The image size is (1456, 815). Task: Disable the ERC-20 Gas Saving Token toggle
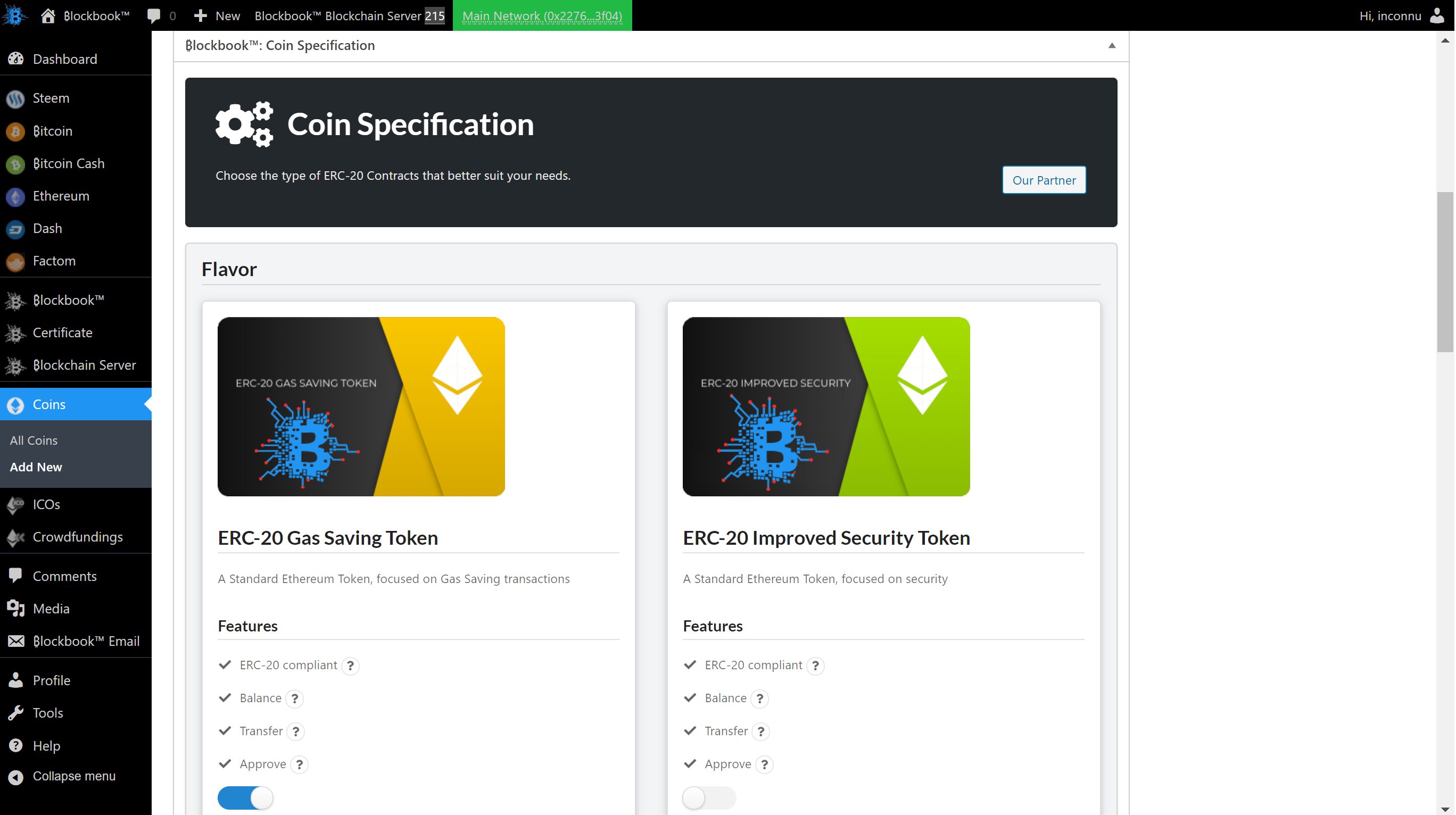coord(245,798)
